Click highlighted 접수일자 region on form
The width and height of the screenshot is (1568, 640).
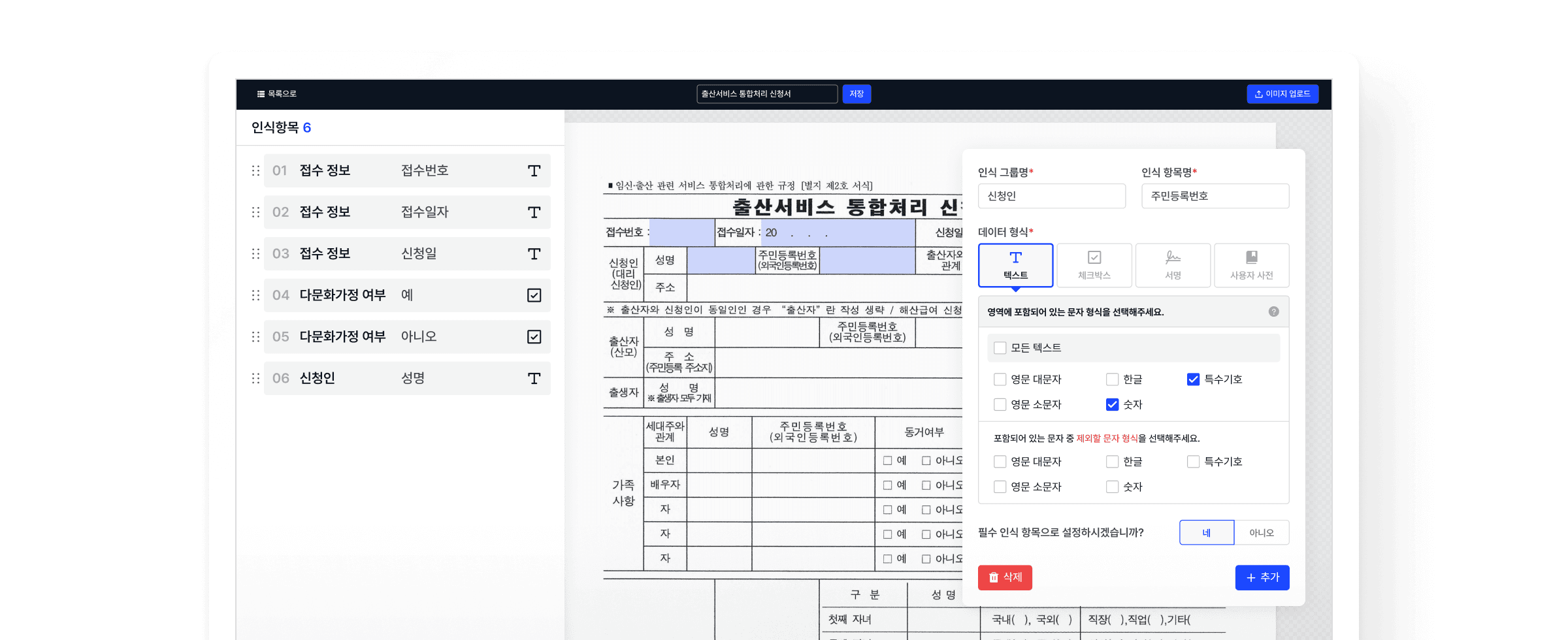coord(838,232)
